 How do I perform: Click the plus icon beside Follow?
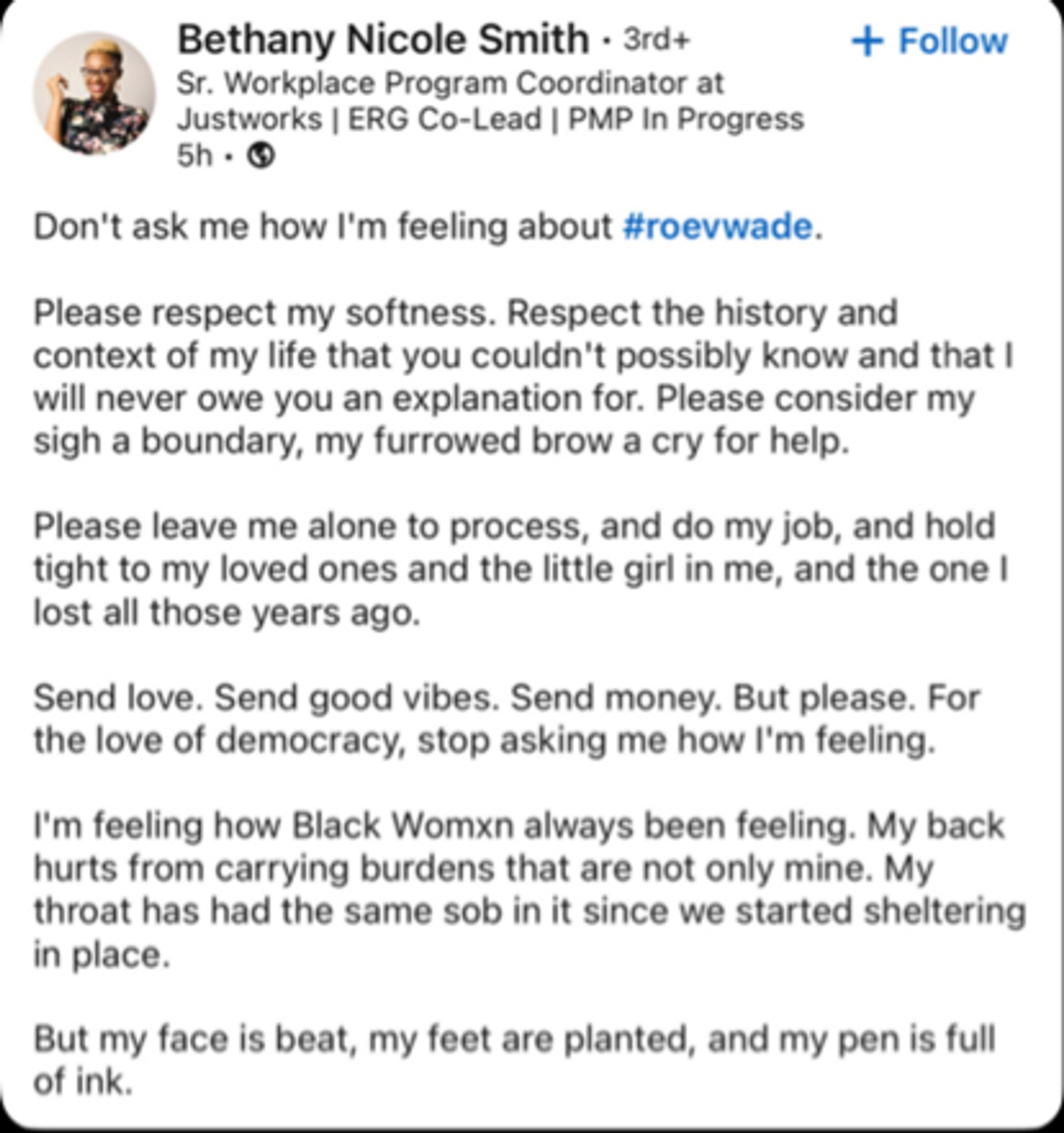pyautogui.click(x=867, y=41)
